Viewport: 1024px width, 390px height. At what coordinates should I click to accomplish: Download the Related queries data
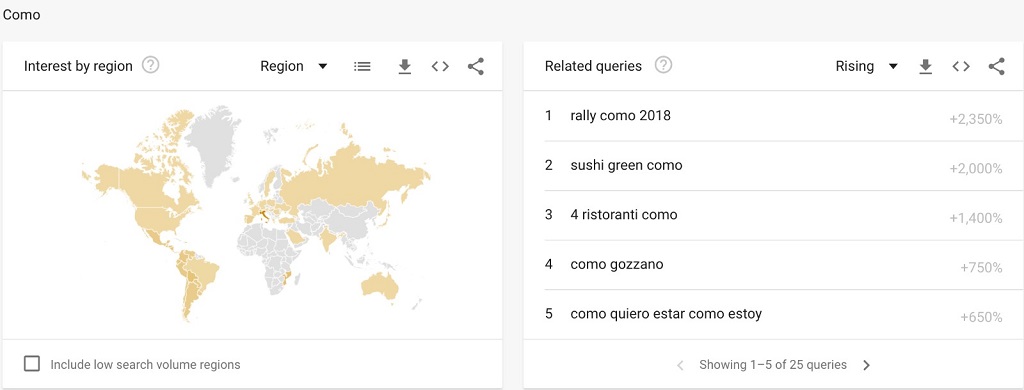click(925, 66)
